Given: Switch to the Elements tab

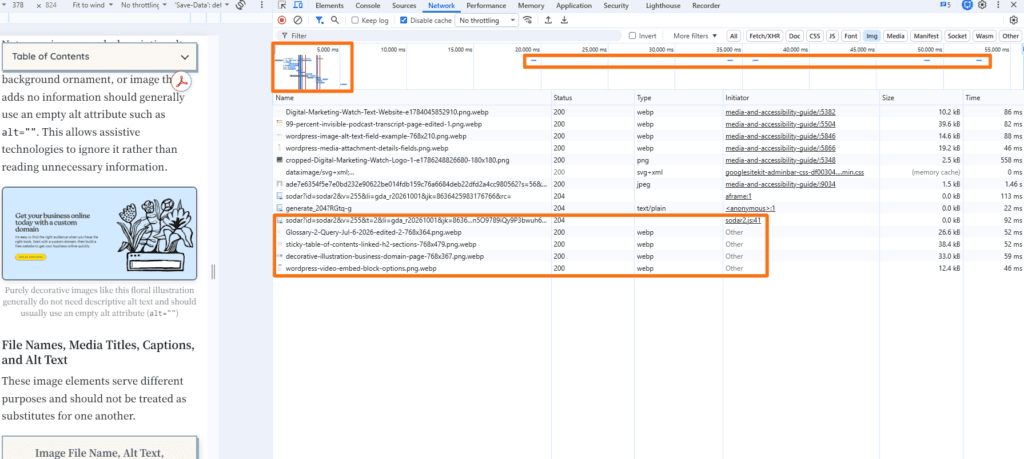Looking at the screenshot, I should point(329,6).
